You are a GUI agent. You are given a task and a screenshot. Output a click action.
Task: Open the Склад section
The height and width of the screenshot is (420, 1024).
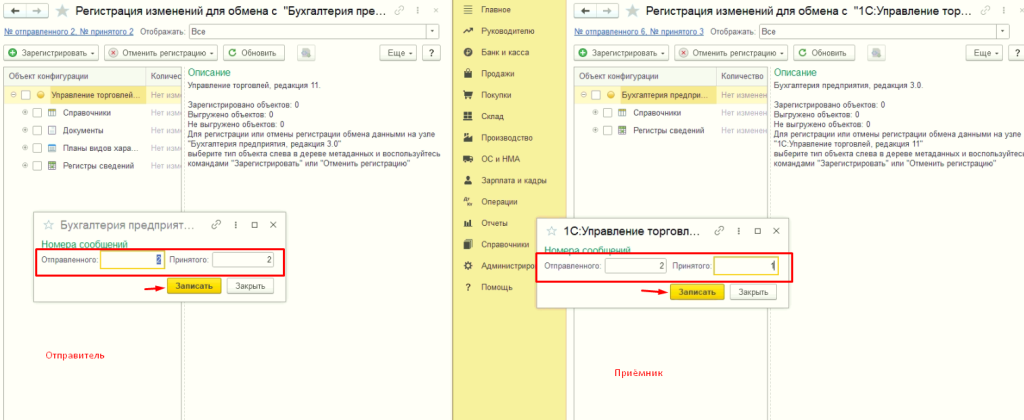[491, 116]
